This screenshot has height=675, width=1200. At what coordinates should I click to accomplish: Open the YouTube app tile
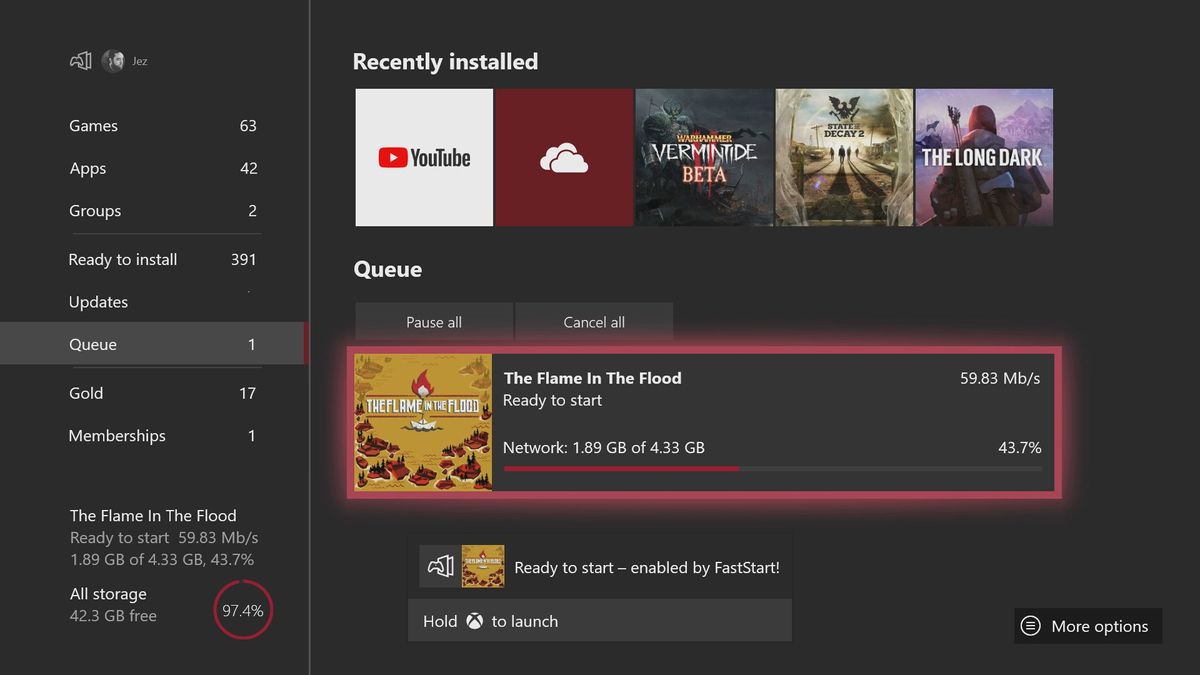click(424, 156)
